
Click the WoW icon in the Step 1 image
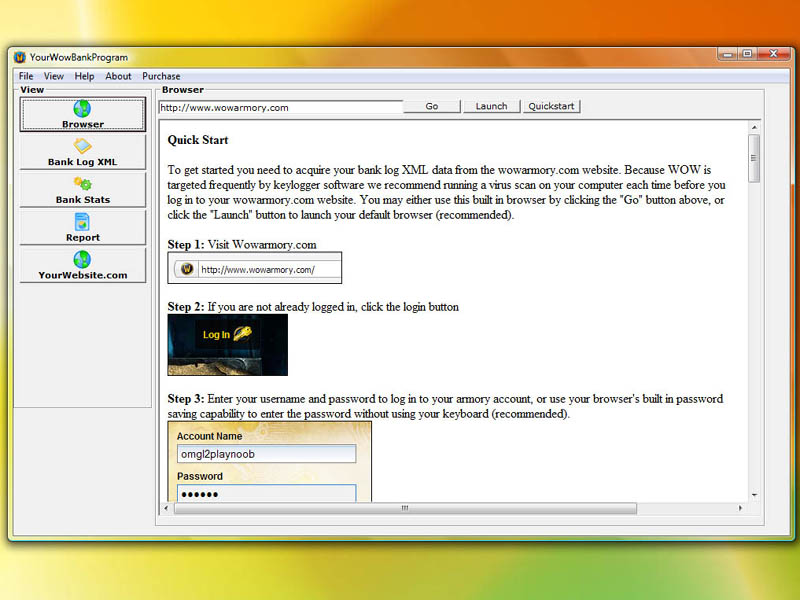tap(187, 268)
